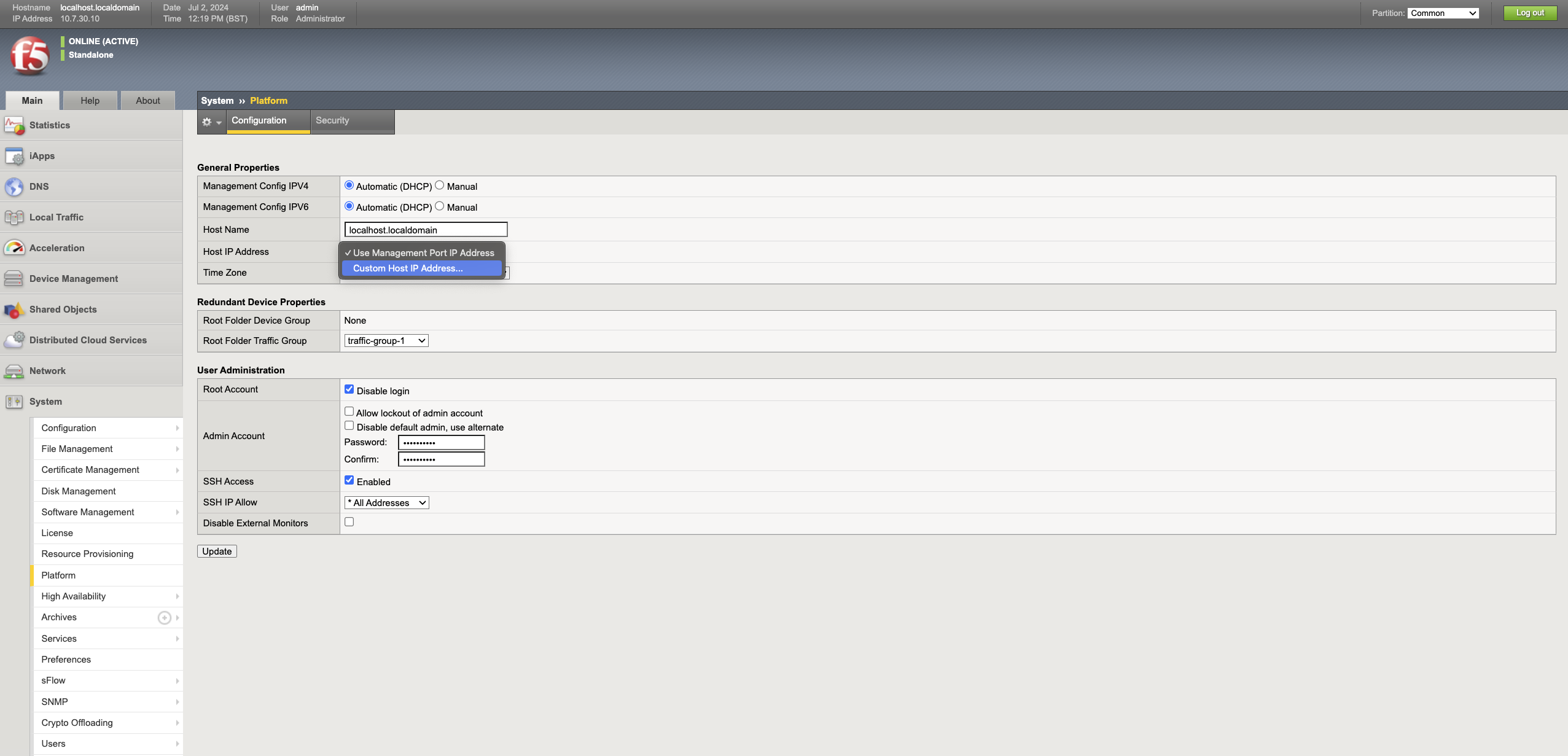Select Manual for Management Config IPV4

(x=439, y=185)
